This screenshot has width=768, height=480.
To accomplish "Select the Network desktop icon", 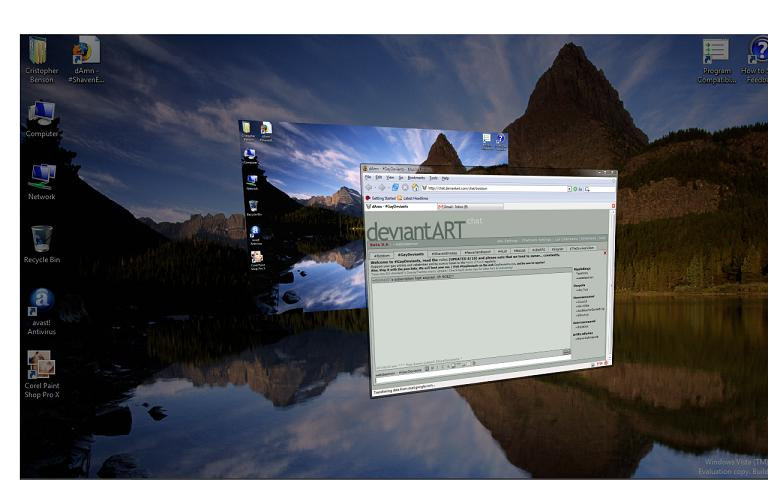I will click(42, 182).
